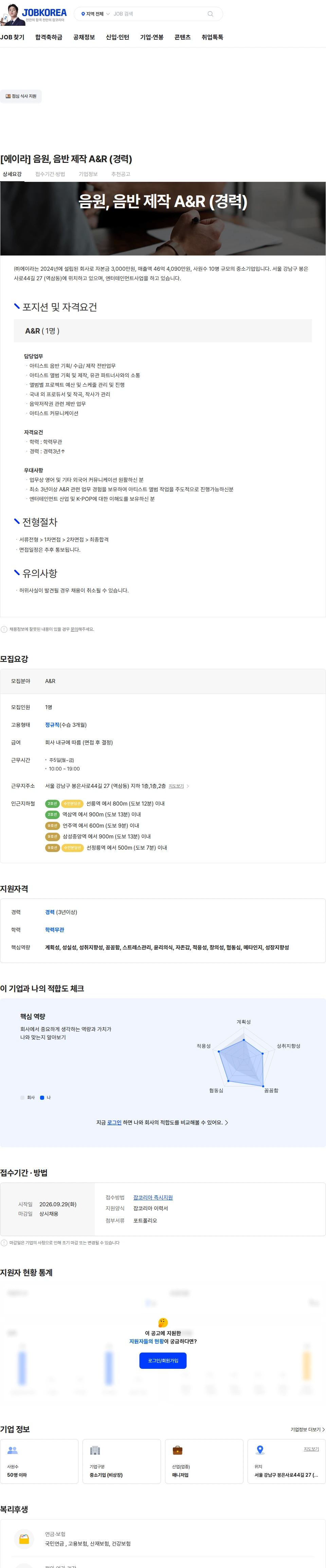Open the 공채정보 menu
326x1568 pixels.
(84, 37)
